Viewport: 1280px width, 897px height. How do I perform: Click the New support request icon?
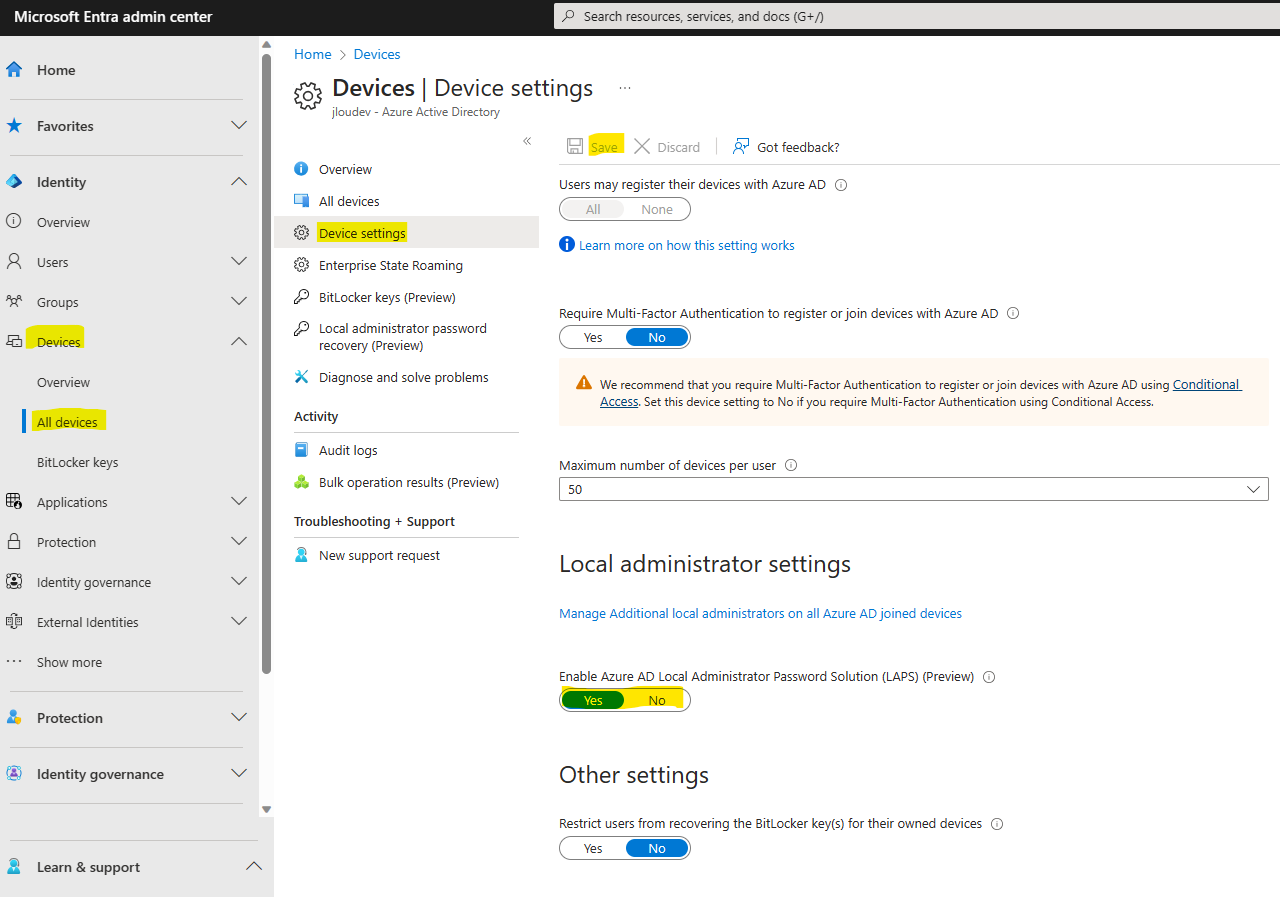click(x=301, y=555)
